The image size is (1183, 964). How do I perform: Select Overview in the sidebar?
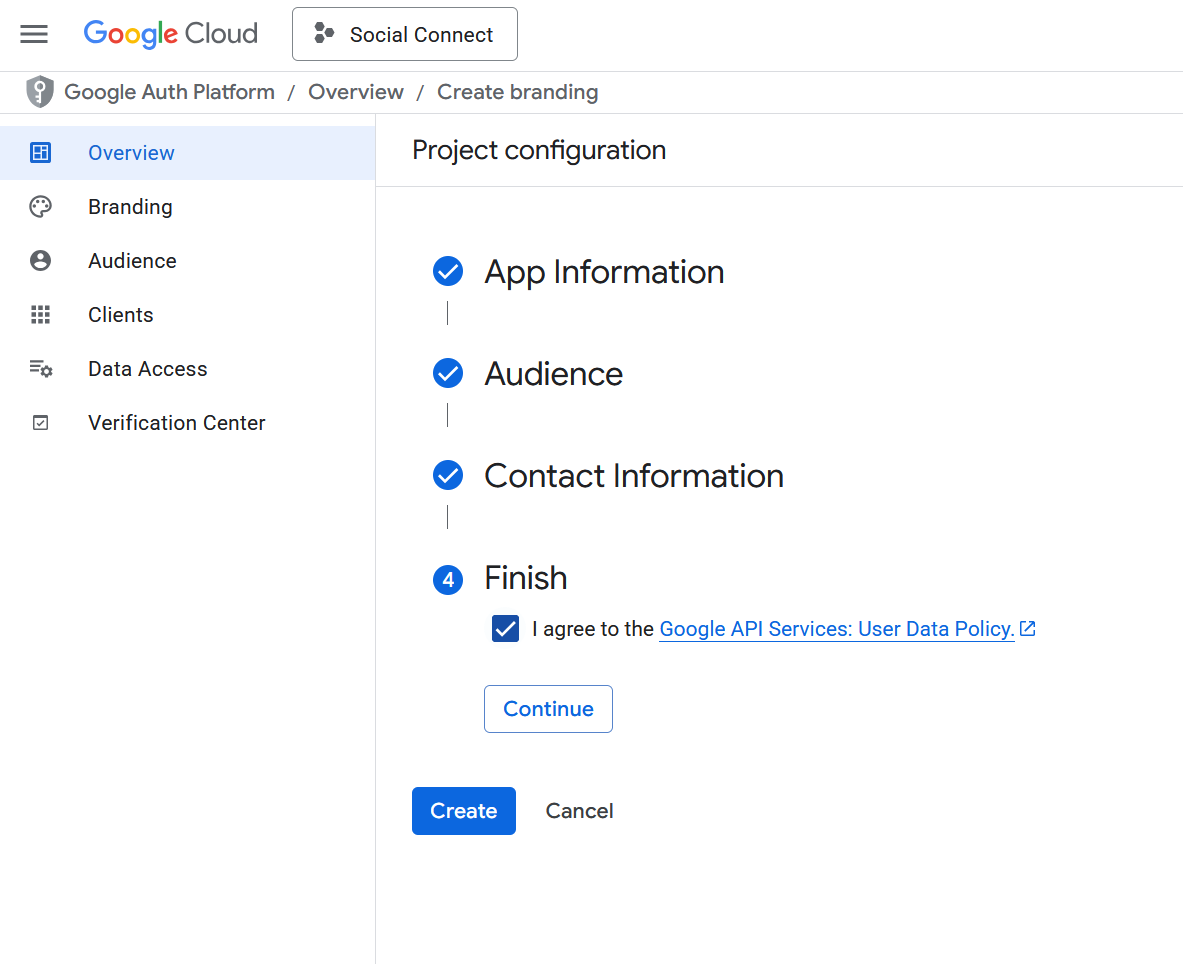point(187,153)
